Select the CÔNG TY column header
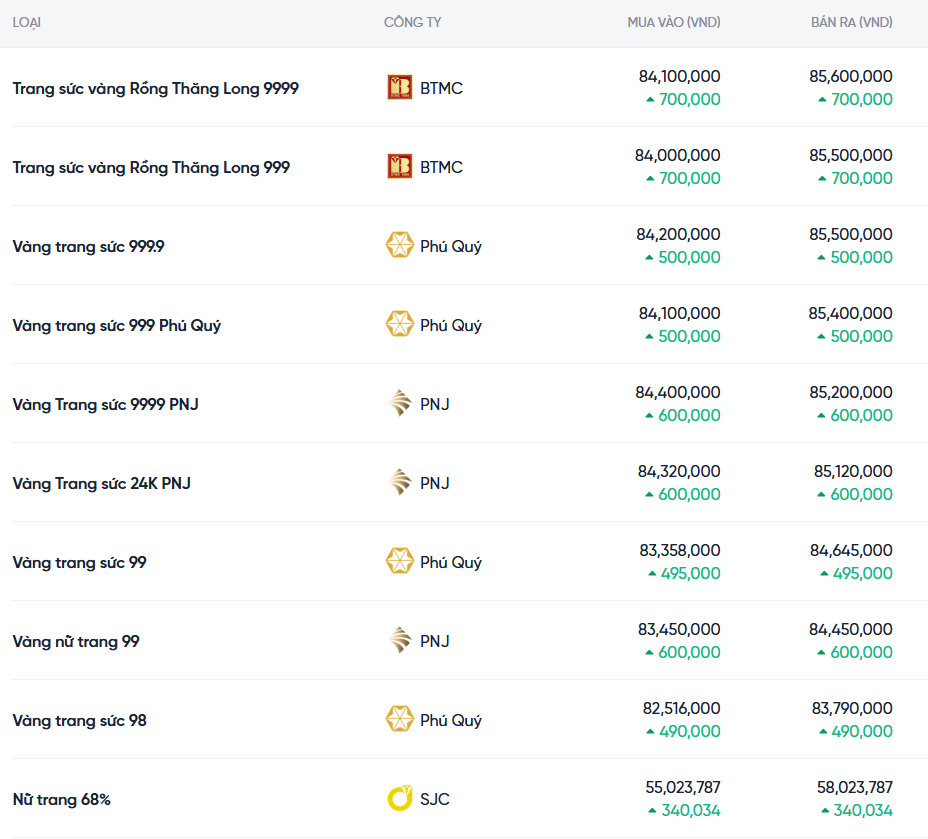This screenshot has height=839, width=928. click(412, 22)
